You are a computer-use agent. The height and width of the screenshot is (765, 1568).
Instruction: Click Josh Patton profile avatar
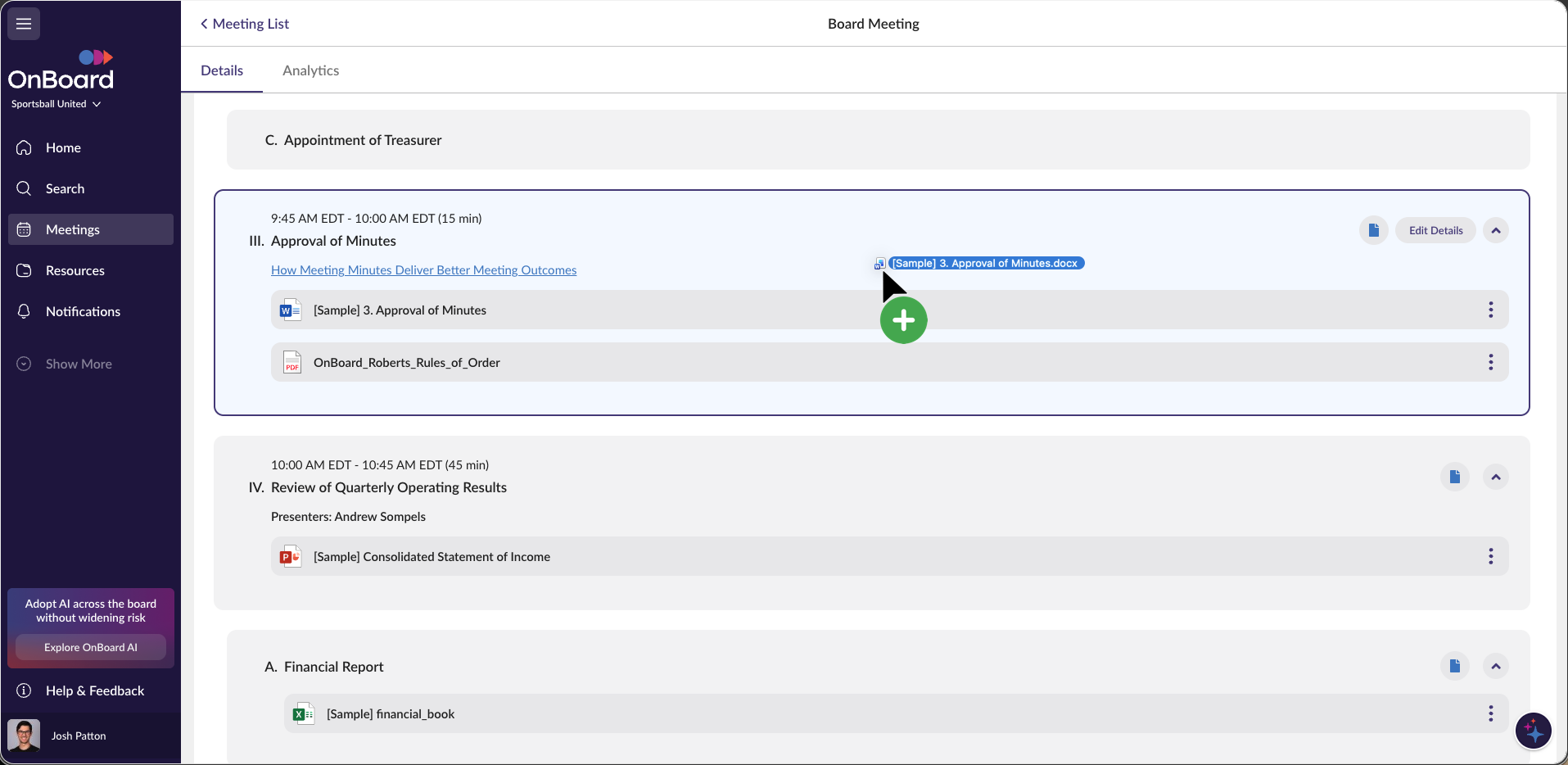coord(24,736)
